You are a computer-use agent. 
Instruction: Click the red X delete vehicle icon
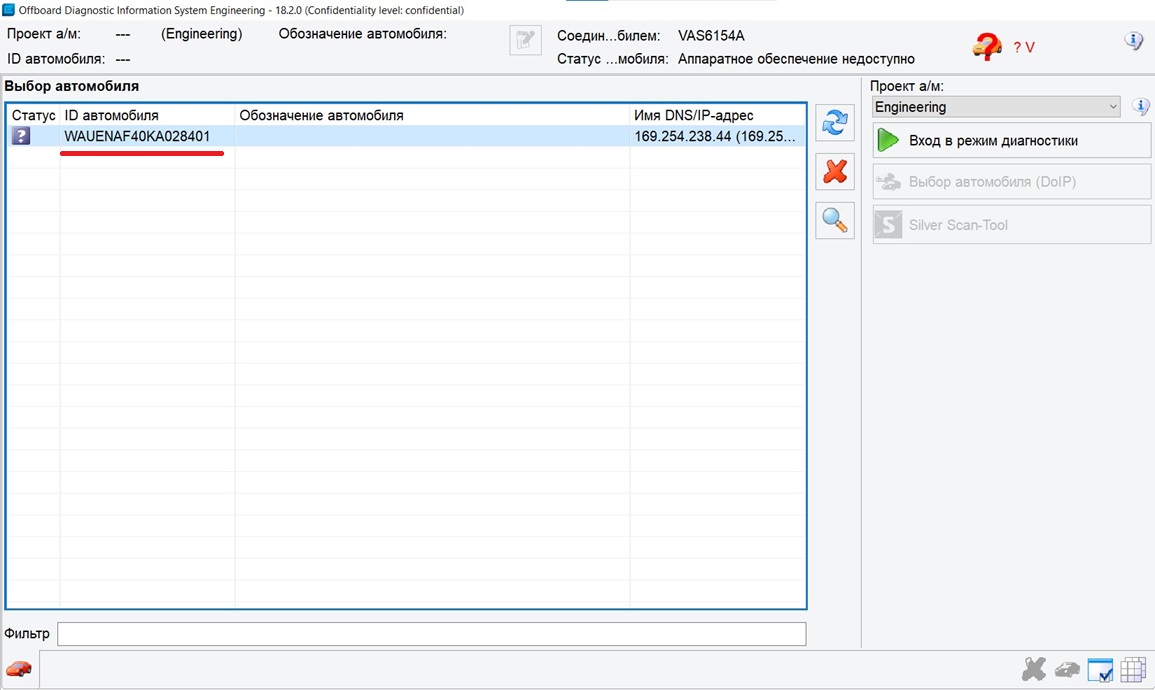pos(834,172)
